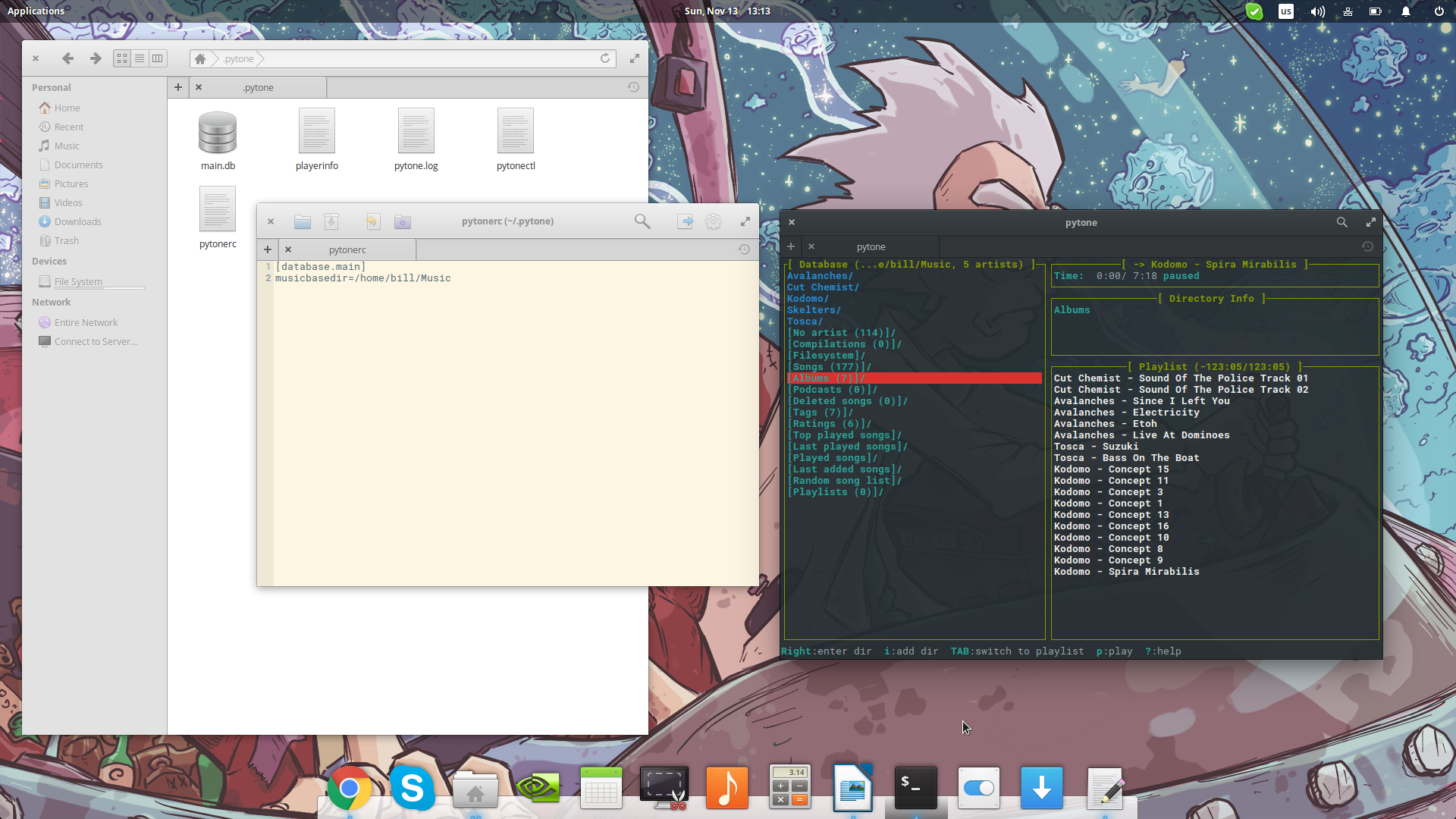
Task: Click open file icon in text editor
Action: tap(303, 221)
